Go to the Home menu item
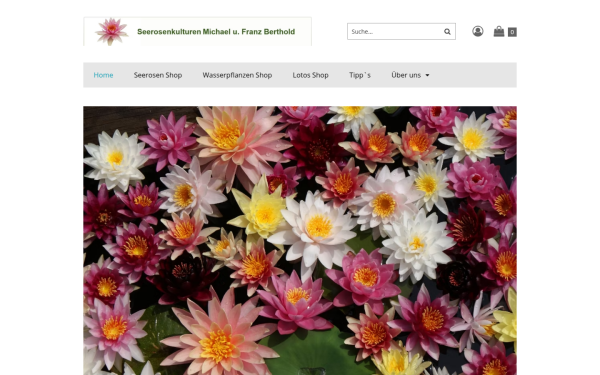Viewport: 600px width, 375px height. tap(103, 75)
